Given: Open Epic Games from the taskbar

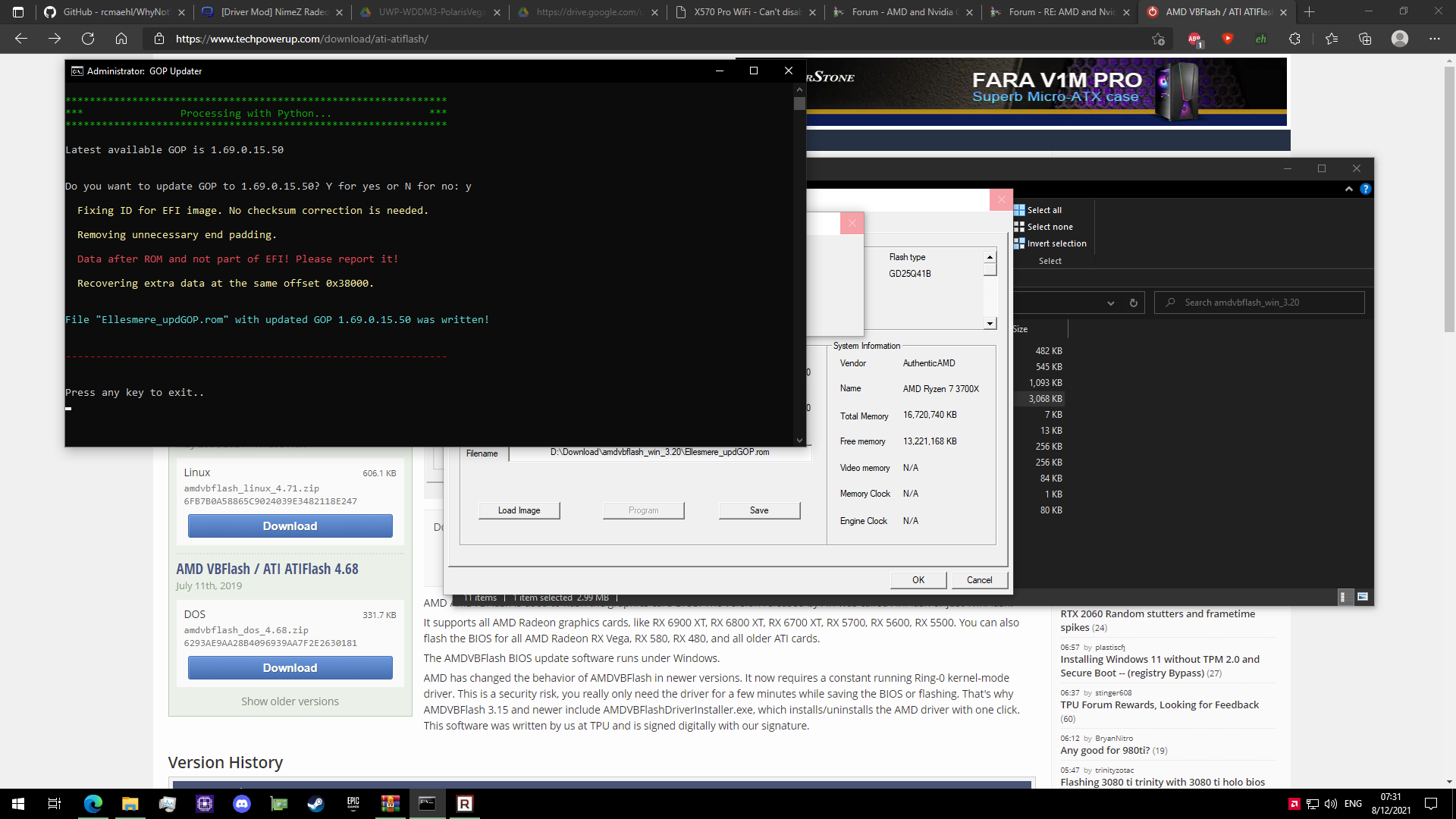Looking at the screenshot, I should tap(353, 804).
